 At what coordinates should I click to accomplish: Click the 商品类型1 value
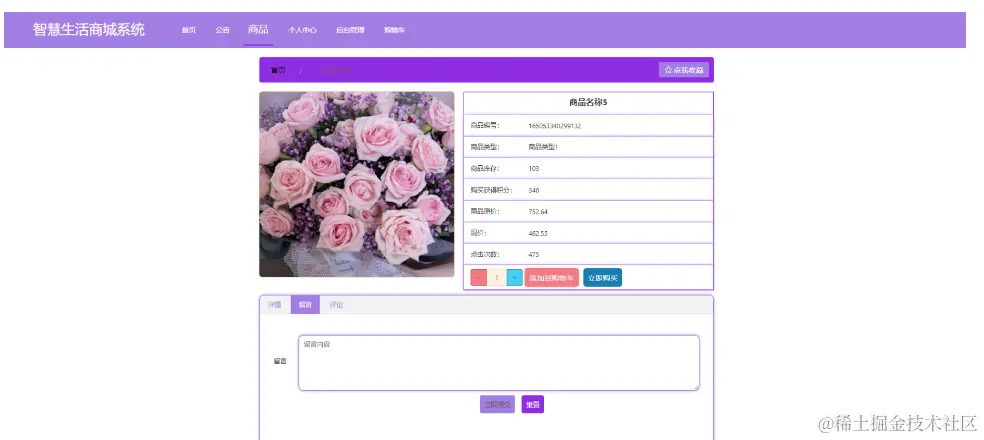pyautogui.click(x=543, y=147)
